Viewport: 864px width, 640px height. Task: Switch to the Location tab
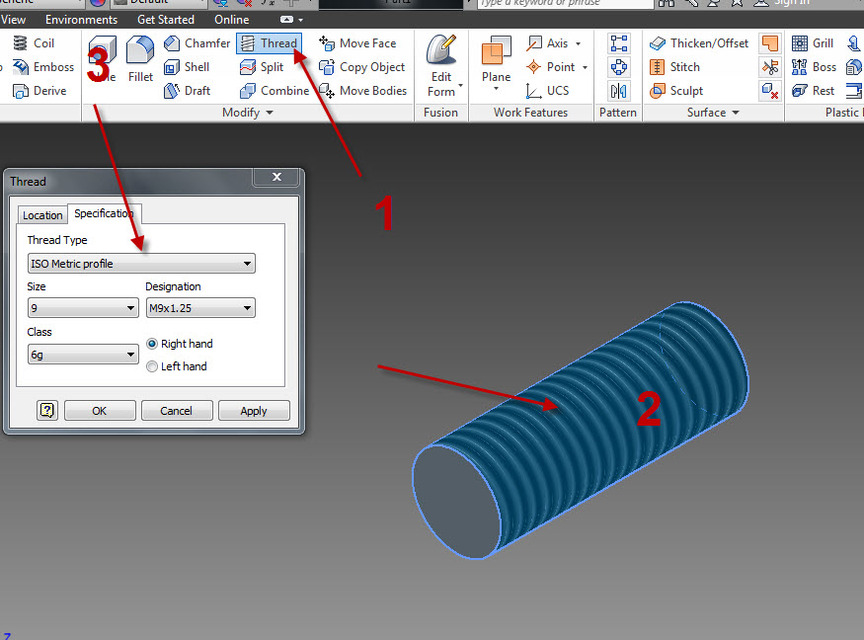[41, 214]
